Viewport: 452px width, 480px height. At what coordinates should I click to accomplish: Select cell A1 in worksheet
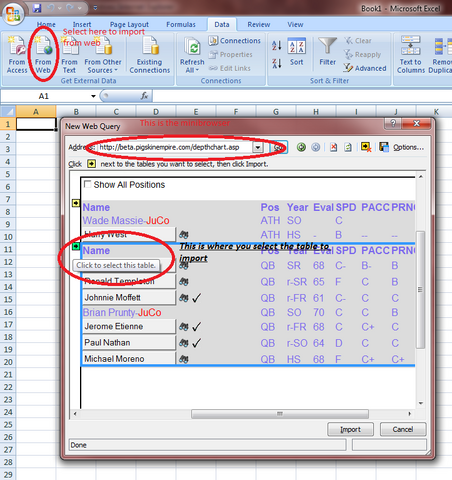pyautogui.click(x=36, y=124)
